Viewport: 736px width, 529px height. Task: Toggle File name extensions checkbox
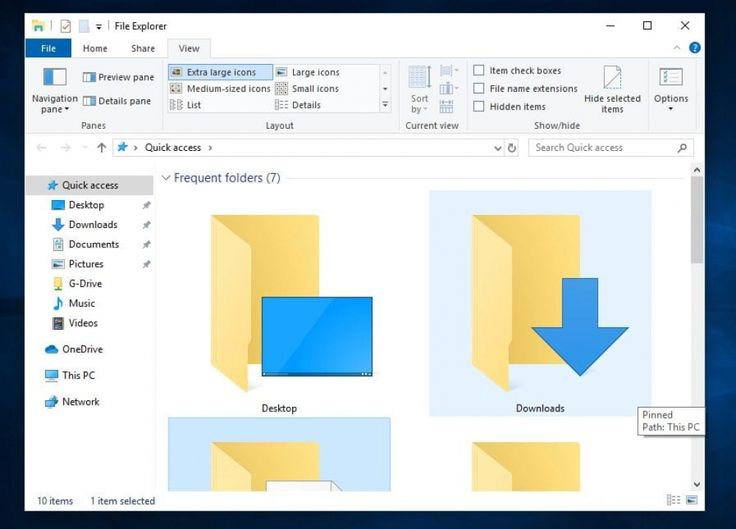479,89
